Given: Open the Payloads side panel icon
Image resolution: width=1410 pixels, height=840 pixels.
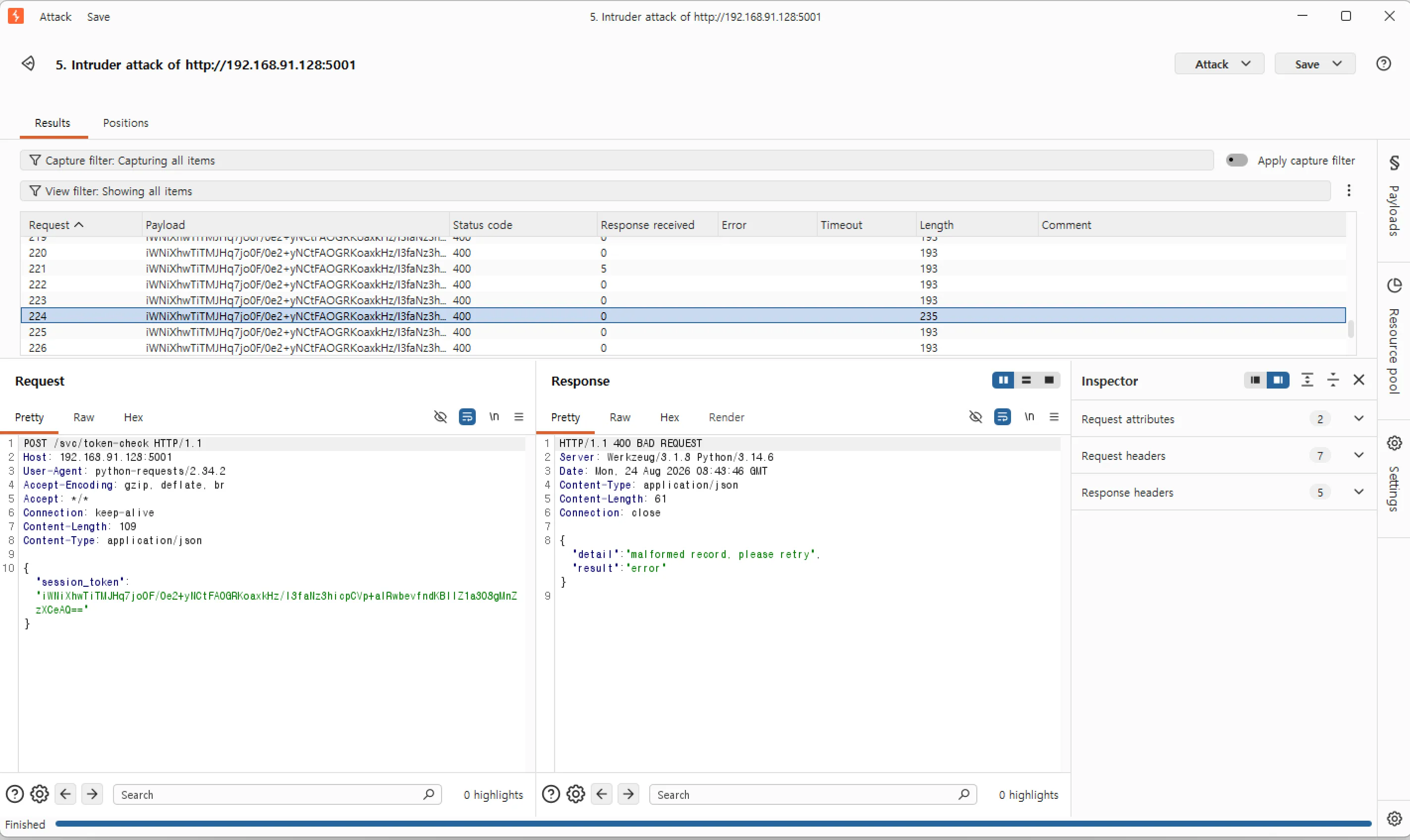Looking at the screenshot, I should pos(1394,163).
